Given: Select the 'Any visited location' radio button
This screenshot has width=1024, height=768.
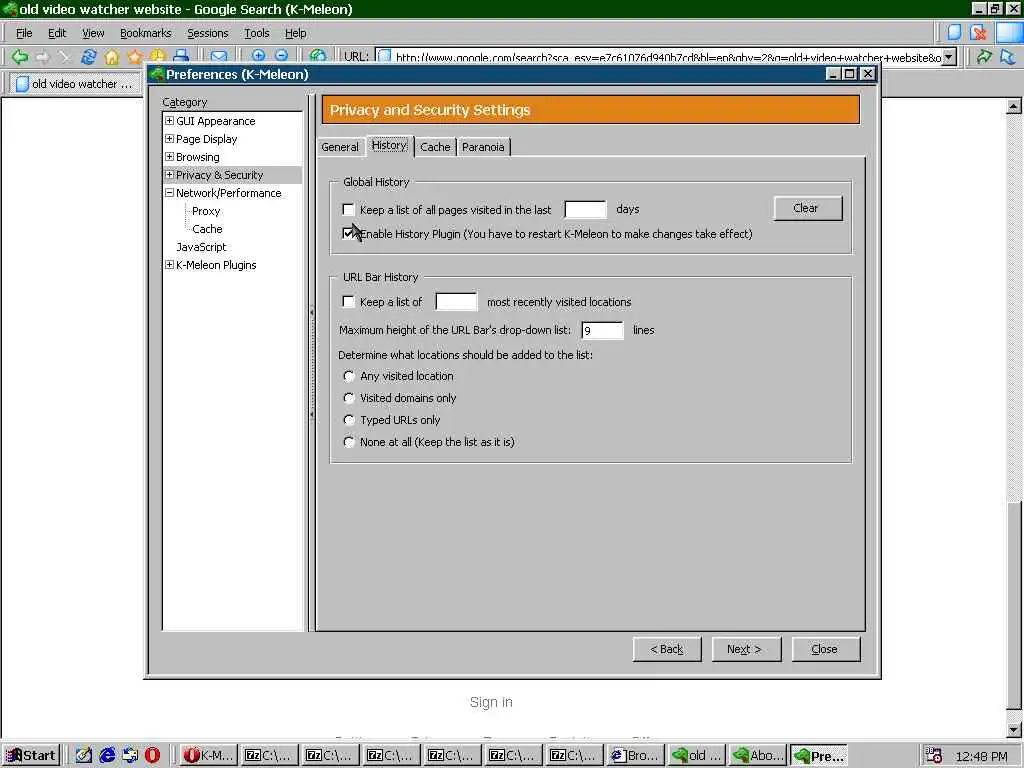Looking at the screenshot, I should (x=349, y=376).
